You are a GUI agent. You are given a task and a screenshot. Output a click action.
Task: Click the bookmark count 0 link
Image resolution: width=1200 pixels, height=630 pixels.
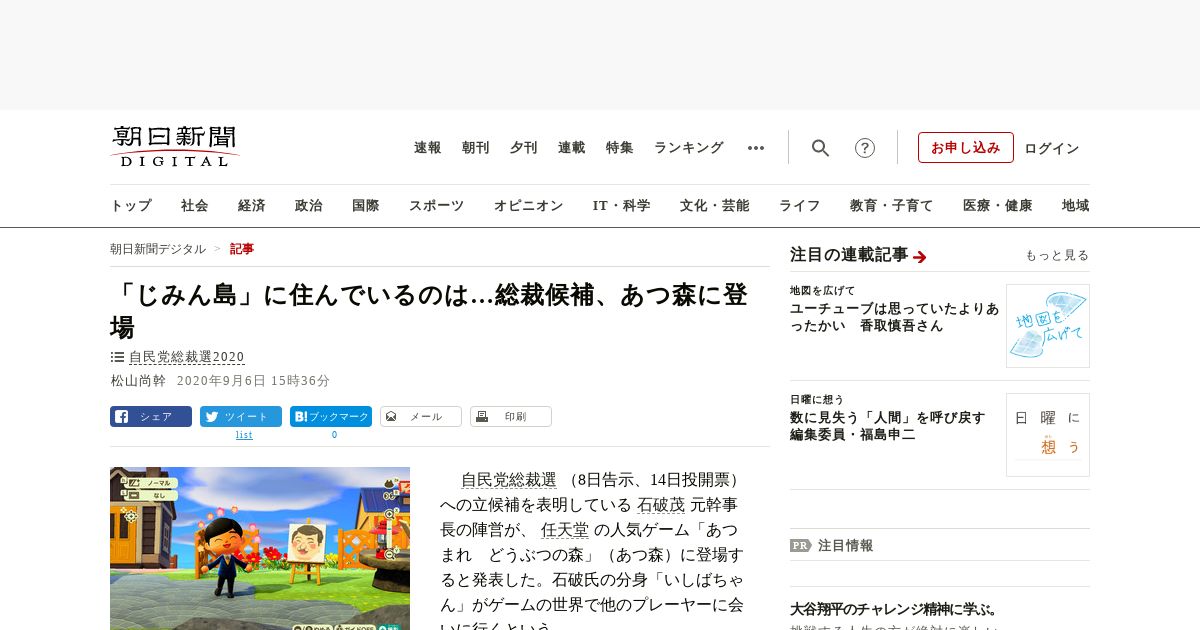click(334, 435)
